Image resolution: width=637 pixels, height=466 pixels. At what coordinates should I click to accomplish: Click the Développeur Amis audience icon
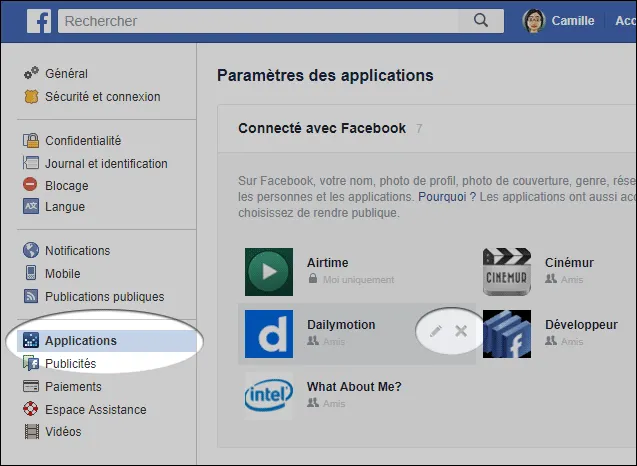pos(550,340)
